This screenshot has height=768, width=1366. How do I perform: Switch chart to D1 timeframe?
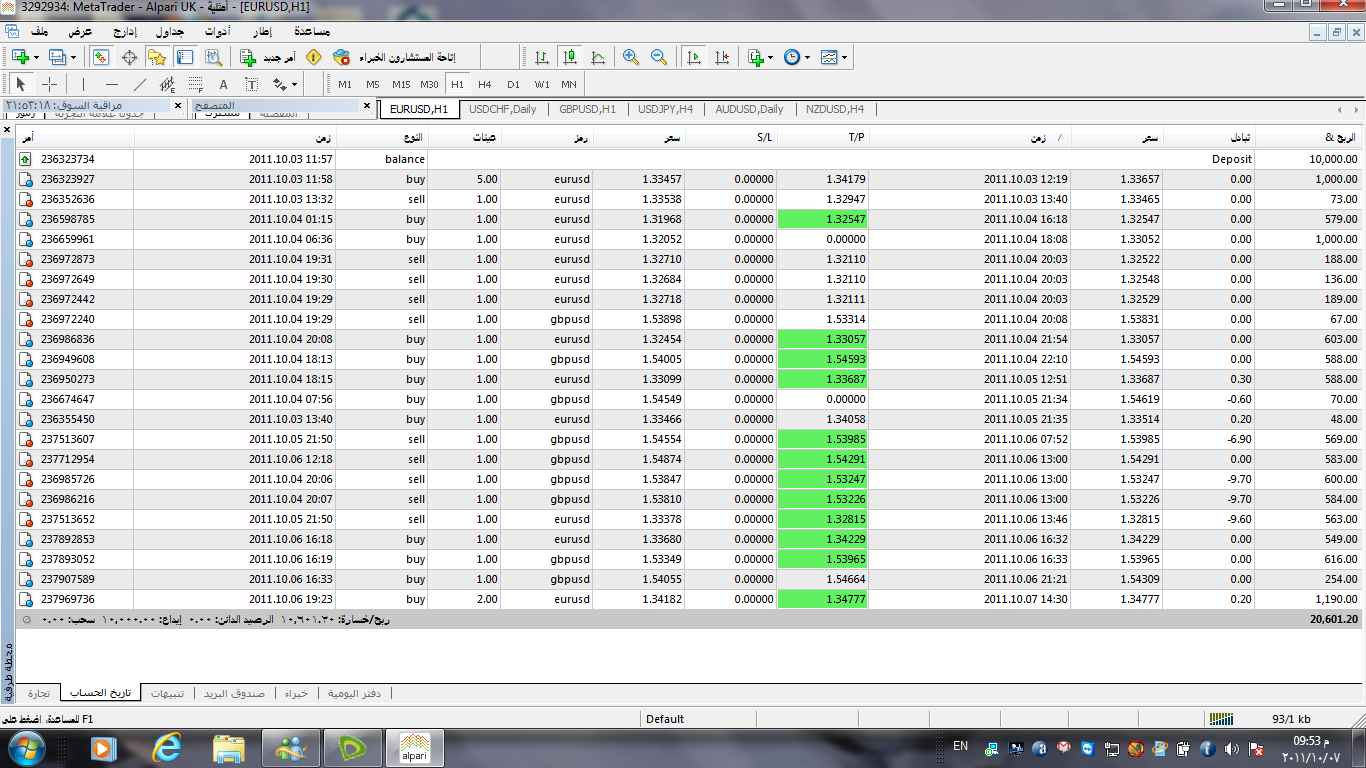click(x=513, y=84)
